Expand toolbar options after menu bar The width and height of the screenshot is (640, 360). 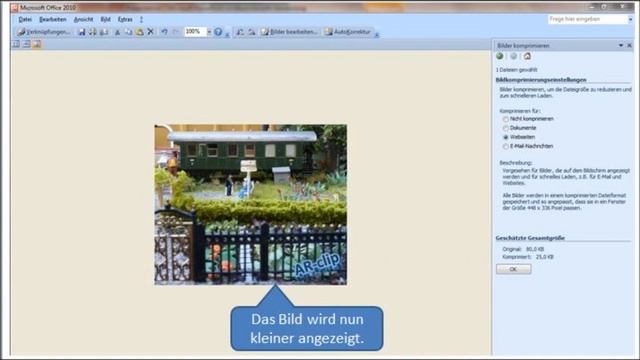click(x=141, y=19)
